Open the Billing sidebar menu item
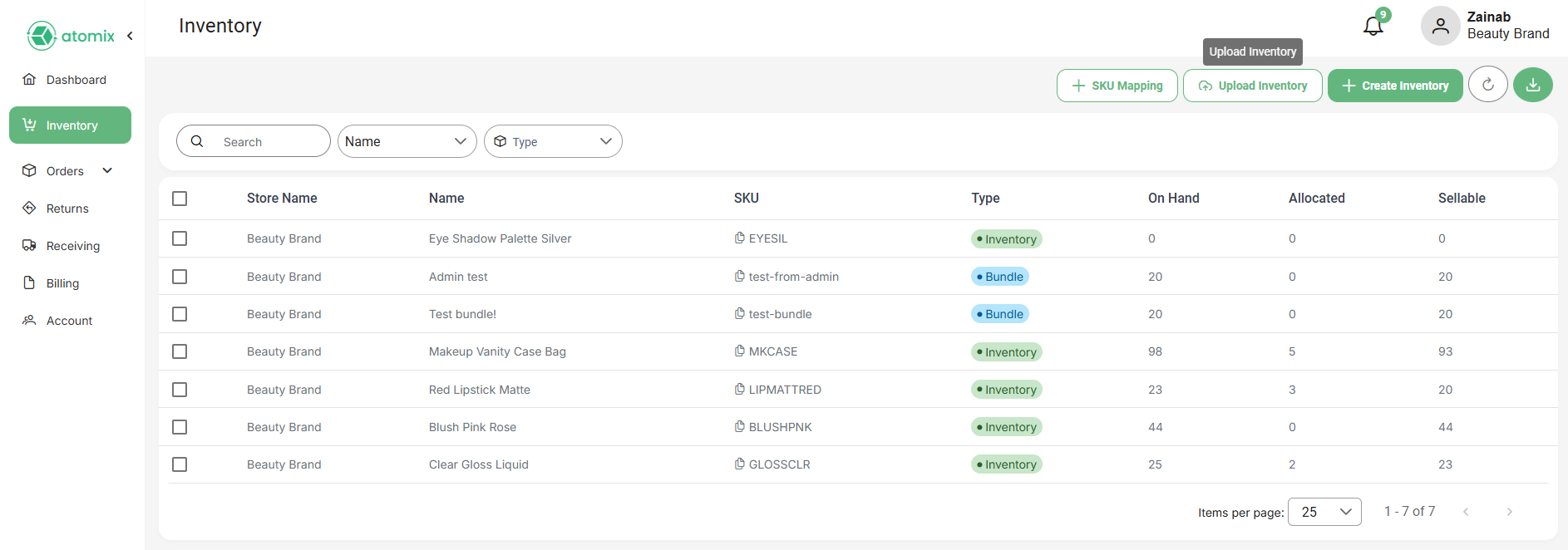Screen dimensions: 1568x550 tap(62, 283)
